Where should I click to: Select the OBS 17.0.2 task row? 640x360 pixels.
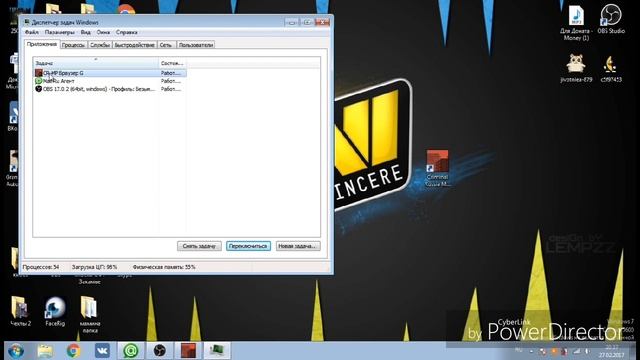point(110,89)
